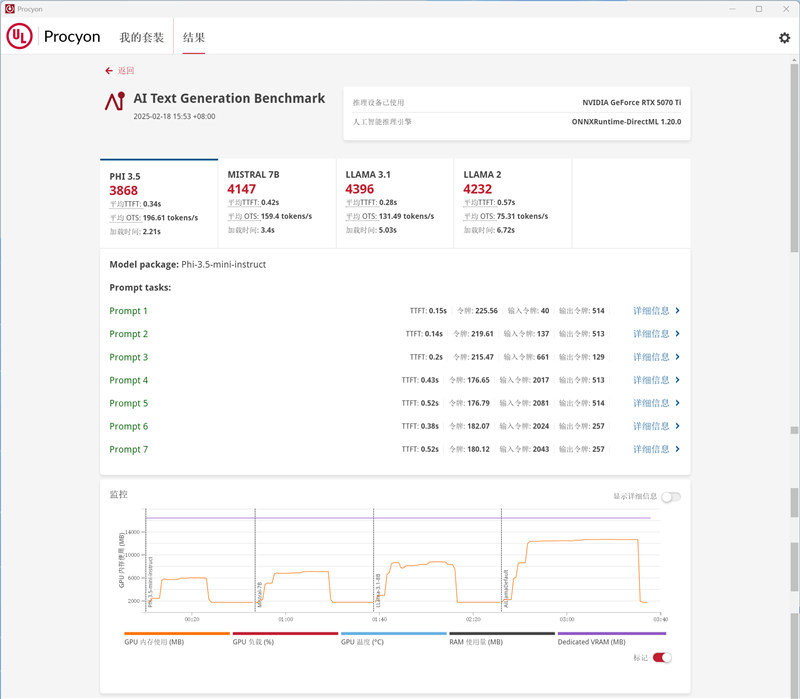The height and width of the screenshot is (699, 800).
Task: Click the blue GPU 温度 legend swatch
Action: pos(393,633)
